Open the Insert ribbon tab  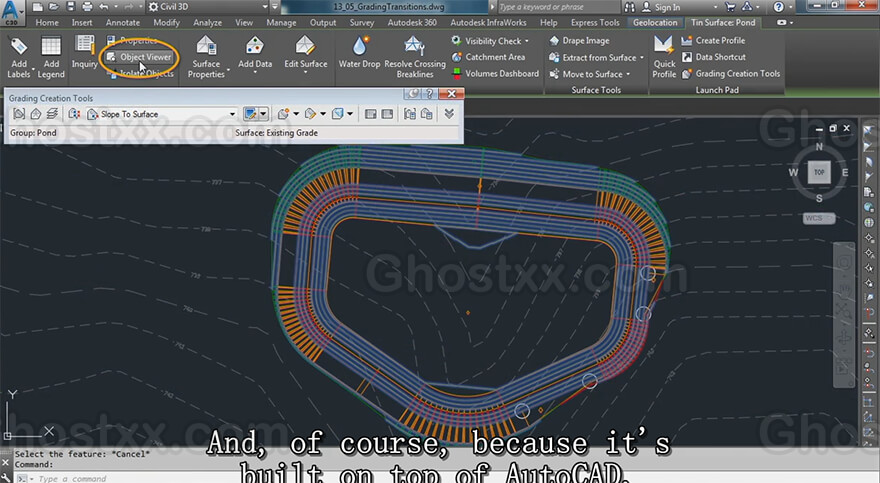(x=82, y=22)
